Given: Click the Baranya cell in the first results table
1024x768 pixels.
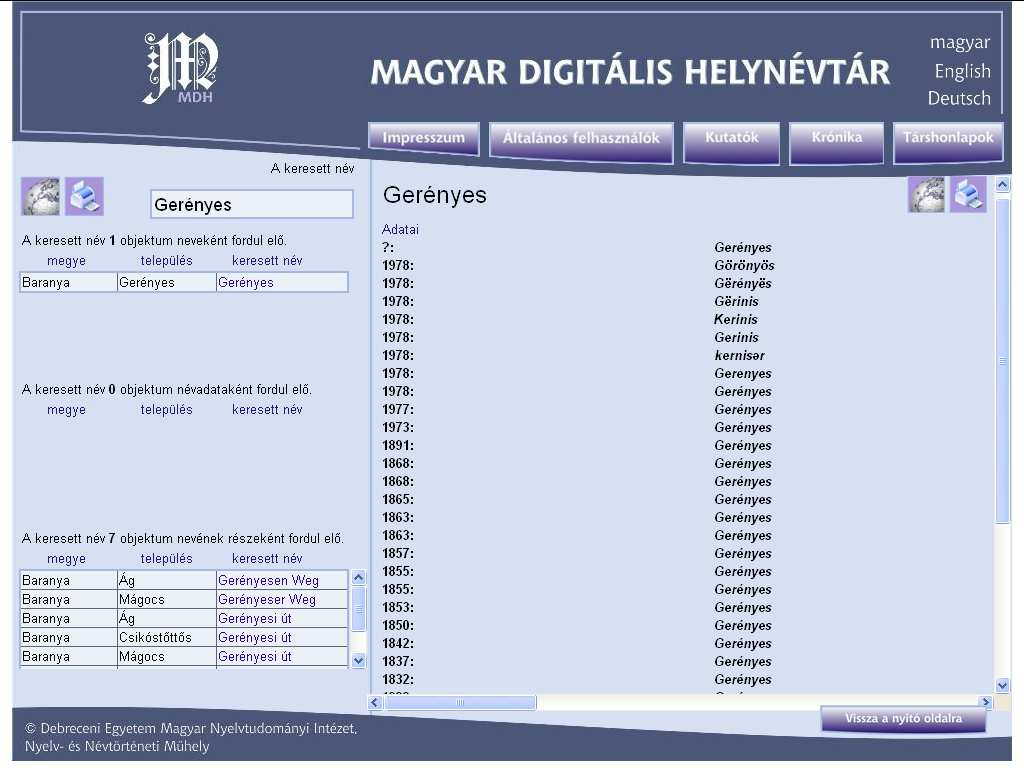Looking at the screenshot, I should pos(69,283).
